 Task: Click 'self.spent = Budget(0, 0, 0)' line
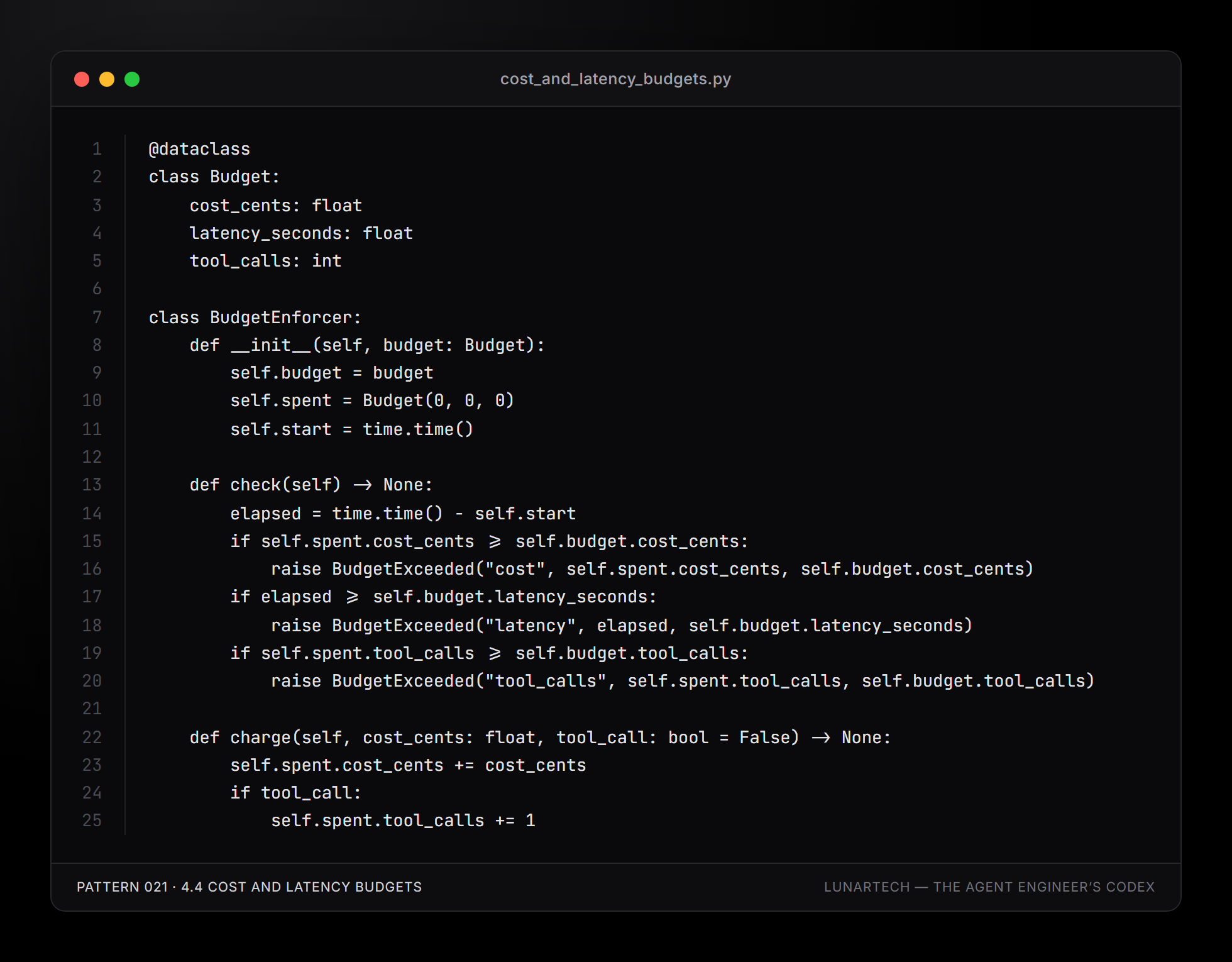[372, 401]
